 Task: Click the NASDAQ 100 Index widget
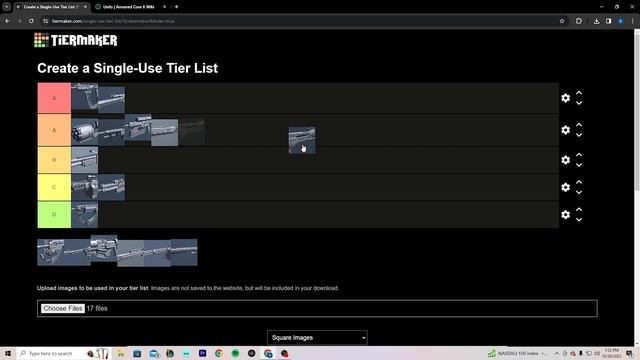pyautogui.click(x=518, y=353)
